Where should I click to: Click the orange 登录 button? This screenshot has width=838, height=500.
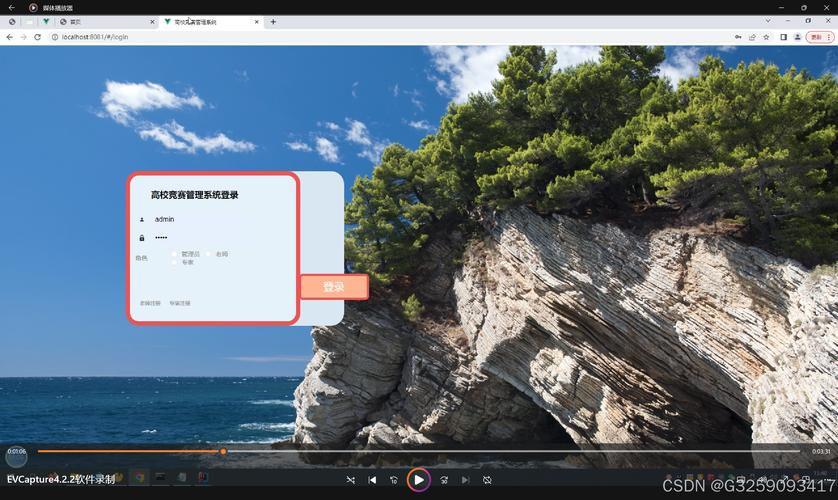(334, 287)
